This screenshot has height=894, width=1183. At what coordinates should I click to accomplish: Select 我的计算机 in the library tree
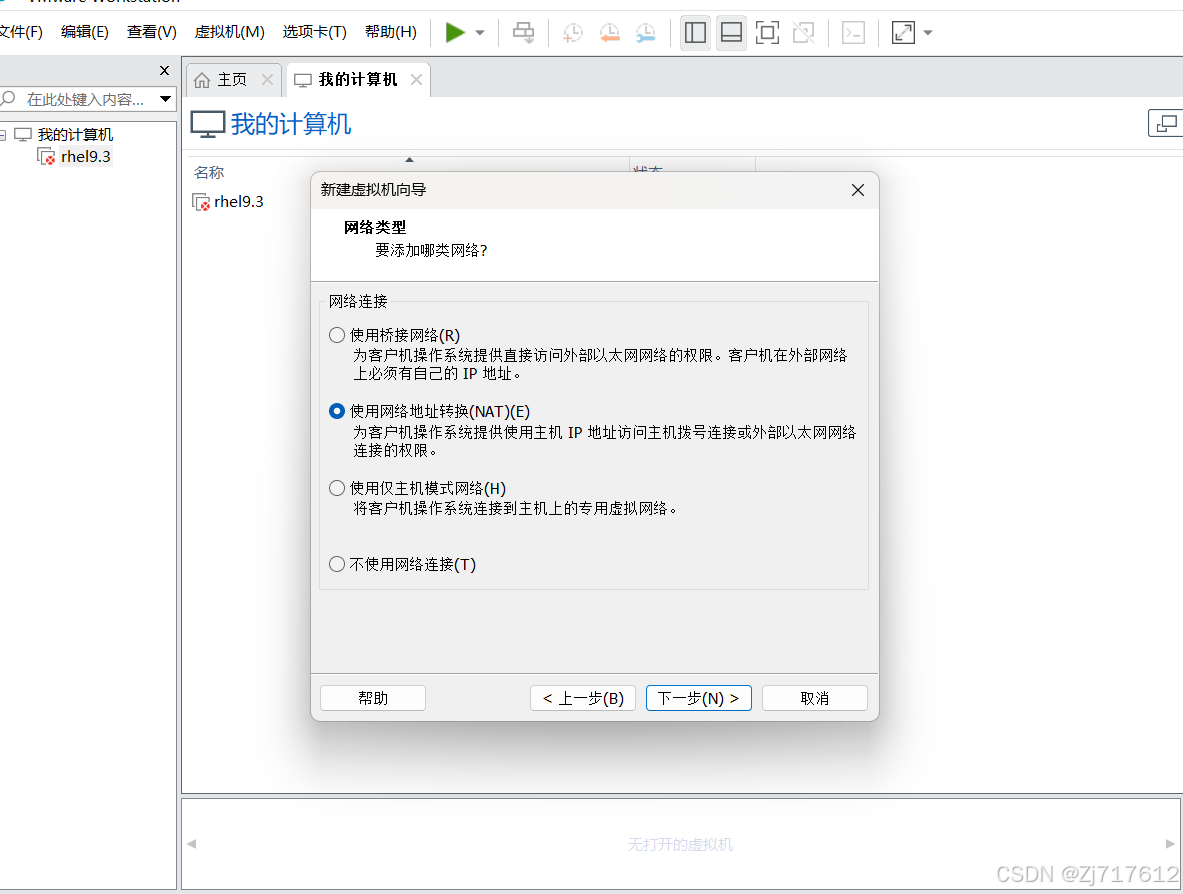[x=75, y=134]
